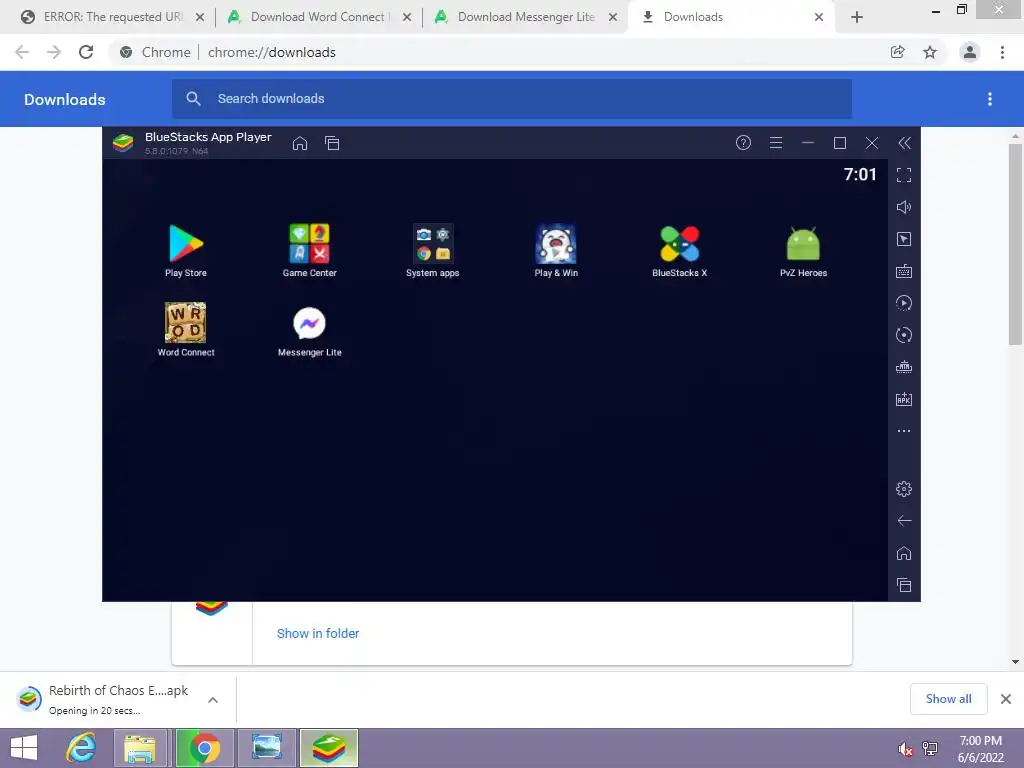Click the Android back arrow in sidebar
Viewport: 1024px width, 768px height.
pos(904,520)
